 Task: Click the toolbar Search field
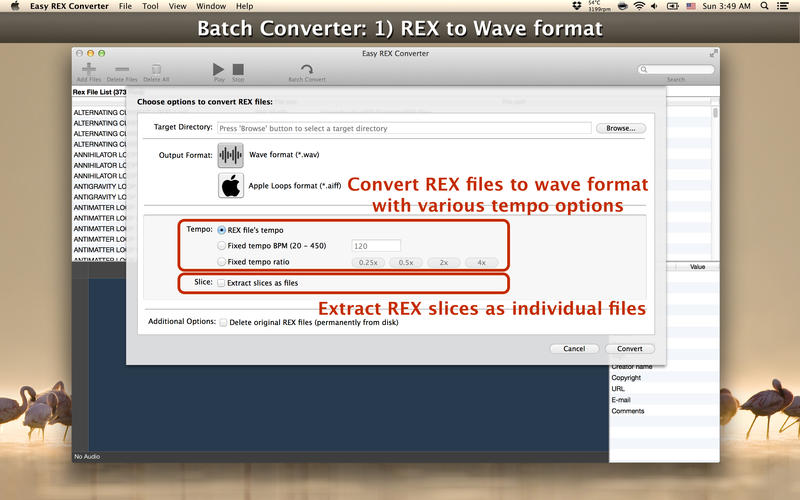676,69
